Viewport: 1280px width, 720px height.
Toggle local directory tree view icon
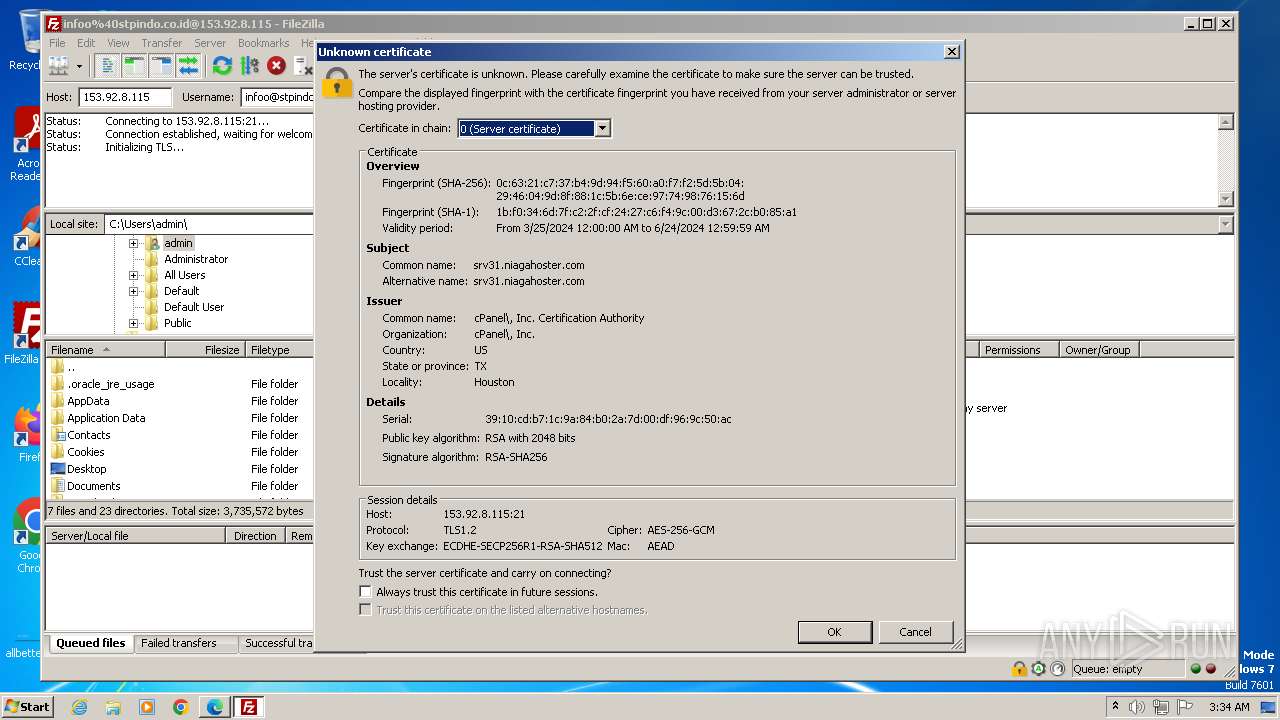click(x=134, y=66)
